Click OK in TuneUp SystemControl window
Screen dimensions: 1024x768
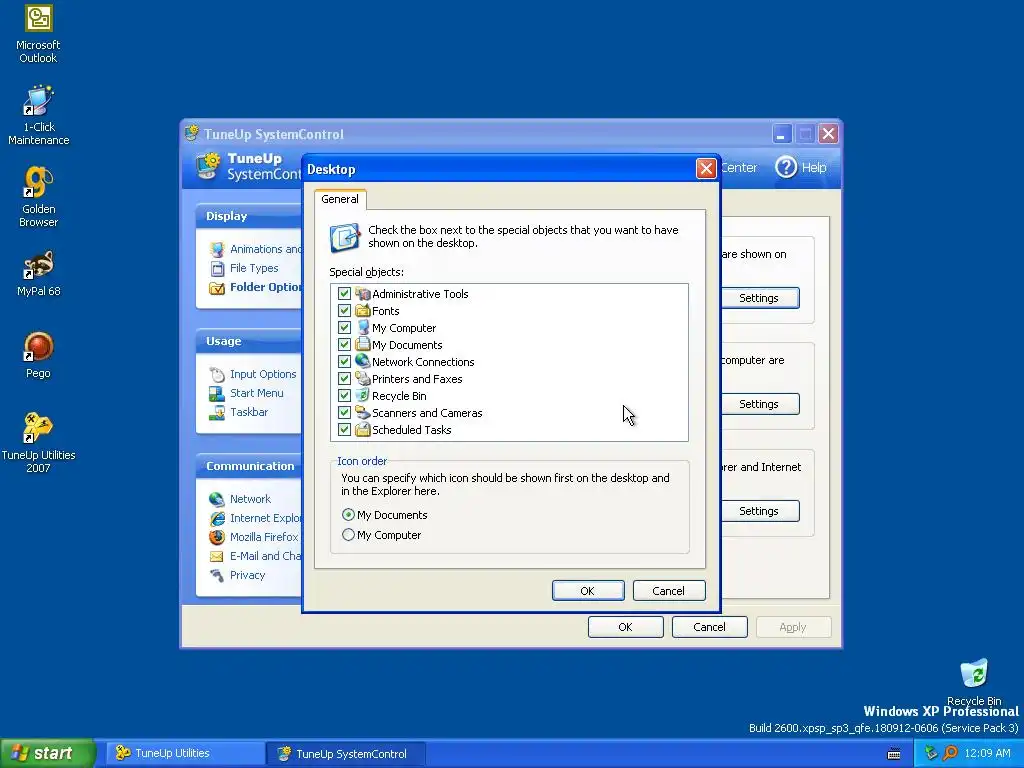(x=626, y=627)
